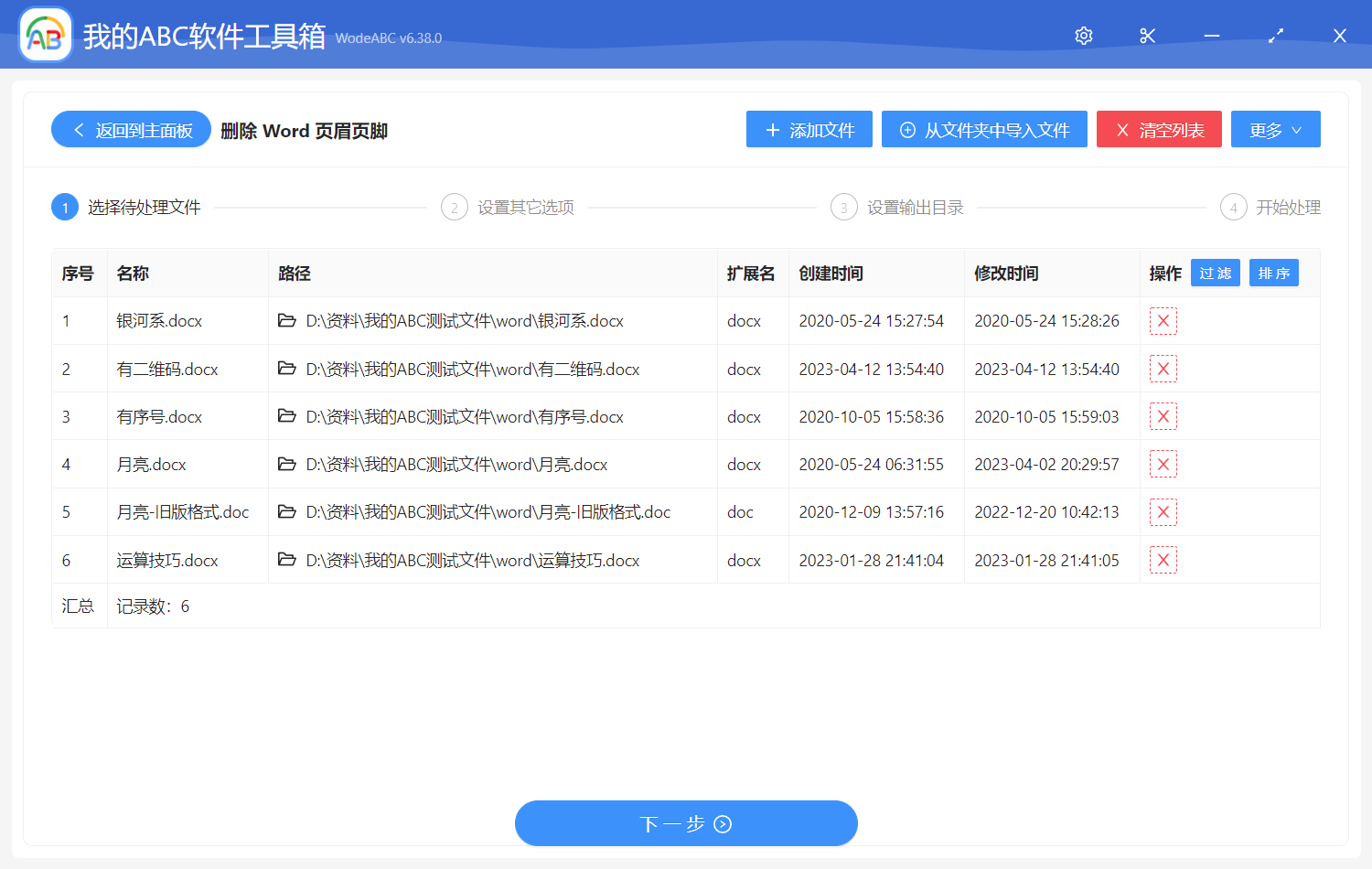This screenshot has width=1372, height=869.
Task: Remove 有二维码.docx using its red X icon
Action: (x=1163, y=368)
